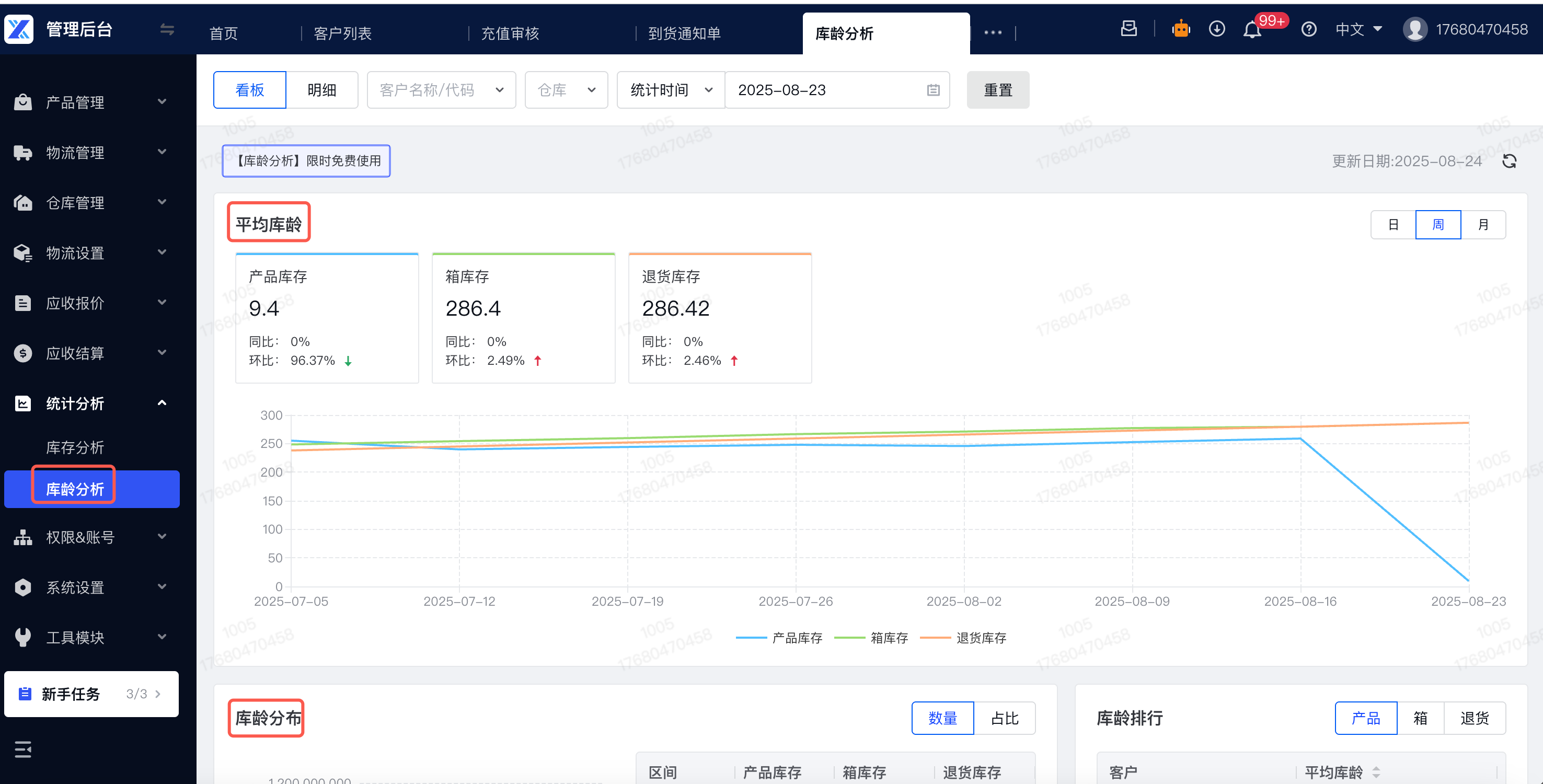
Task: Sort the 平均库龄 column arrows
Action: click(1376, 773)
